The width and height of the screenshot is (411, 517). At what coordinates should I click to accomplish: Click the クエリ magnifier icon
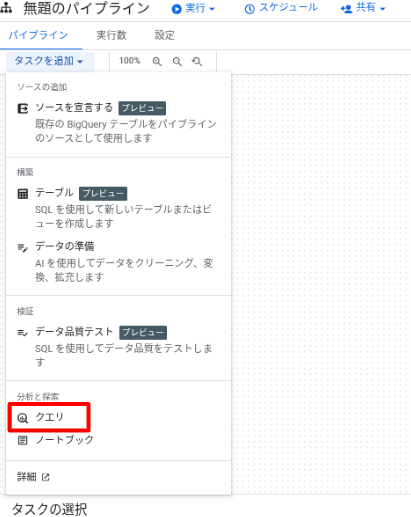(23, 418)
